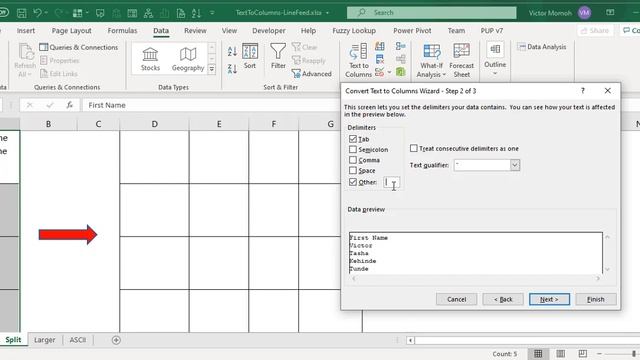Uncheck the Other delimiter checkbox
This screenshot has height=360, width=640.
click(353, 182)
